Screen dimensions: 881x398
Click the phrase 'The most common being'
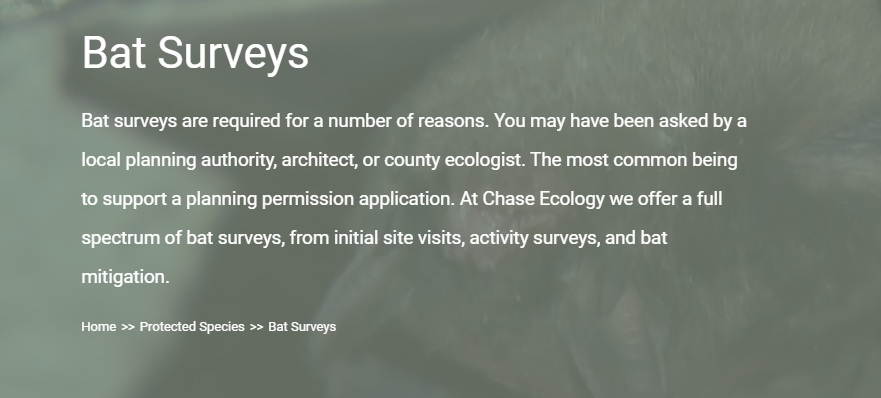click(x=634, y=161)
